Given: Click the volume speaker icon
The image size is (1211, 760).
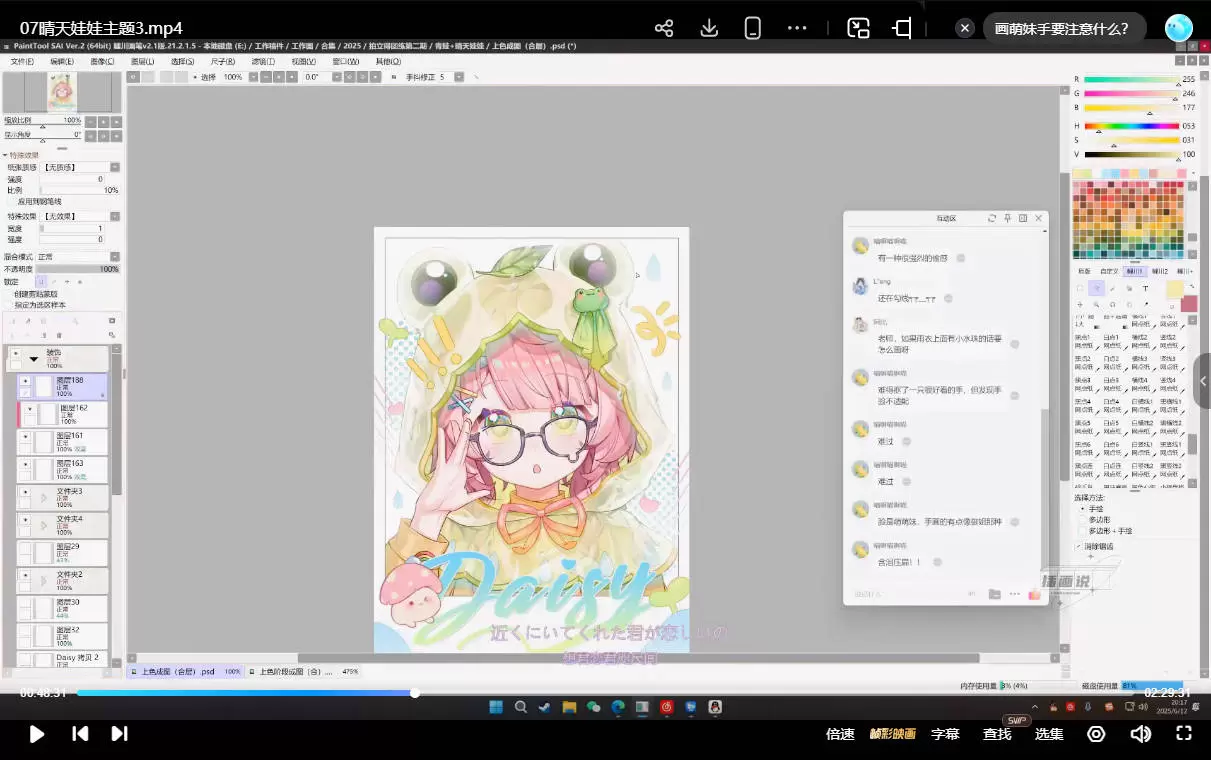Looking at the screenshot, I should [x=1140, y=734].
